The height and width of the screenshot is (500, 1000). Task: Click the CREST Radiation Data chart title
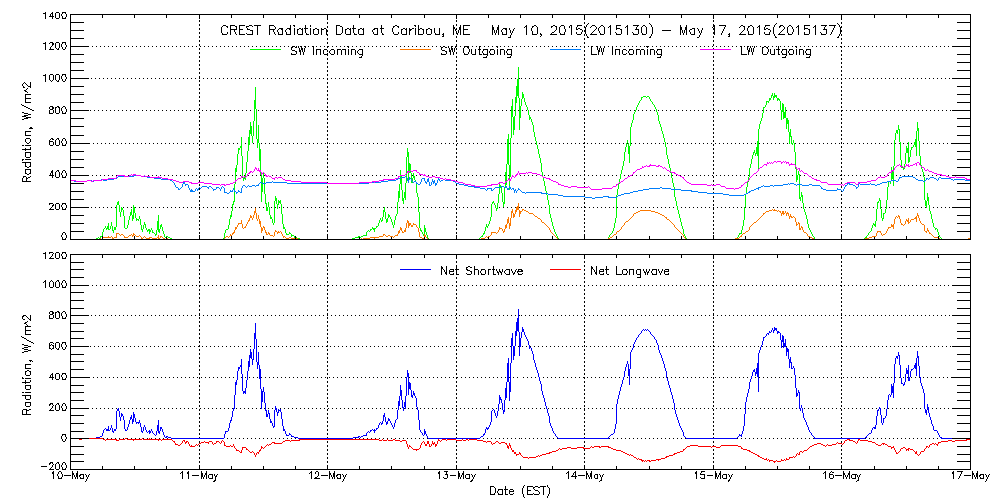[x=531, y=30]
